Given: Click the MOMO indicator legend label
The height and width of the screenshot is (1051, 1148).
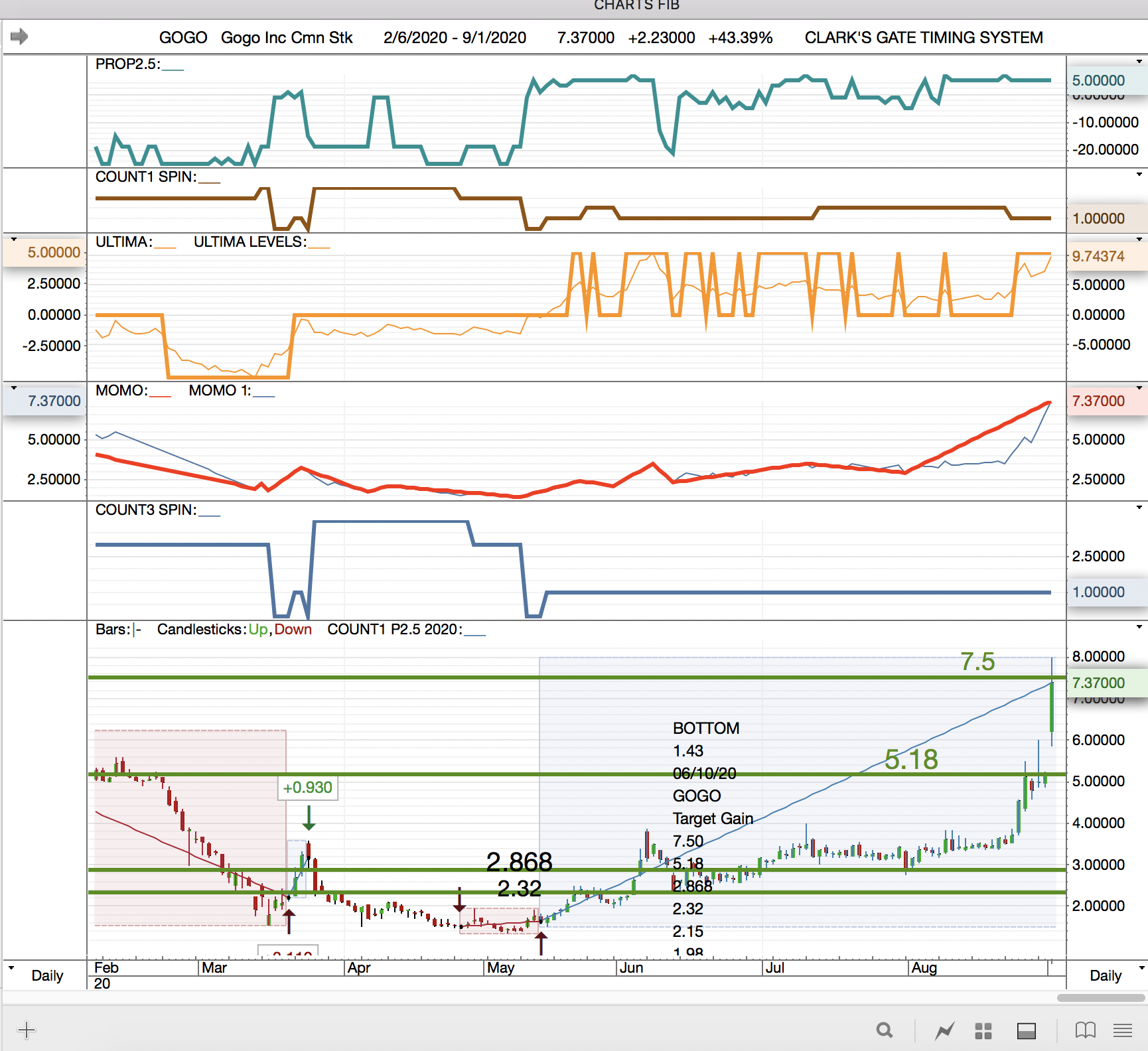Looking at the screenshot, I should [x=121, y=390].
